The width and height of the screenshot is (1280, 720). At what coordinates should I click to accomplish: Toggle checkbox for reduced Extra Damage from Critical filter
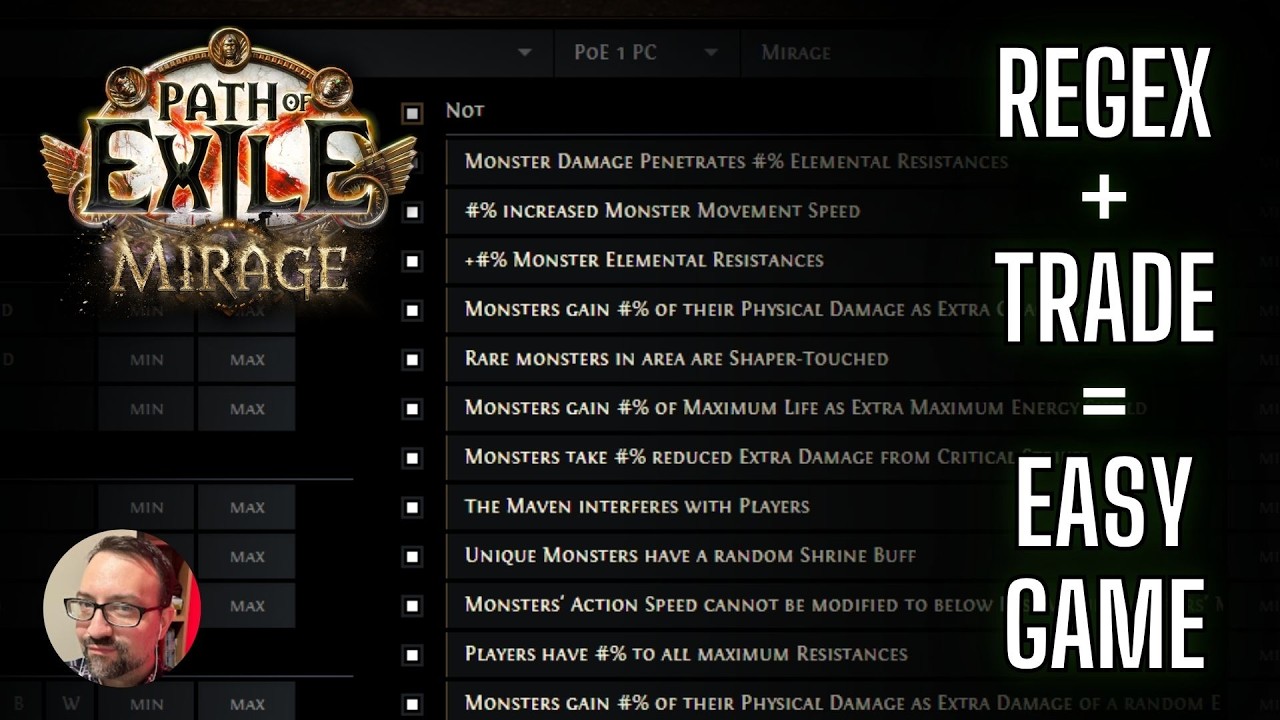pyautogui.click(x=412, y=458)
